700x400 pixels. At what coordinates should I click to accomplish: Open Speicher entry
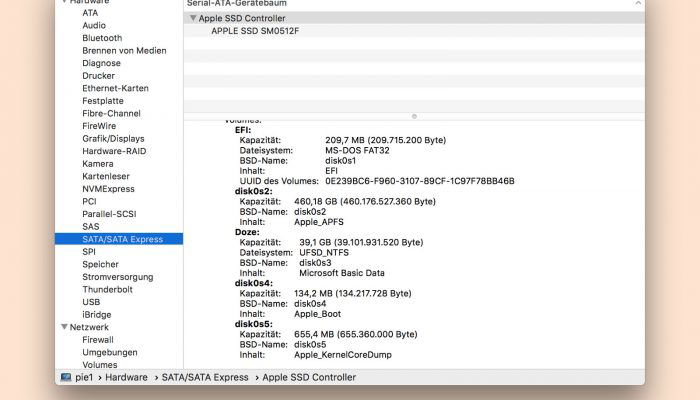[100, 264]
